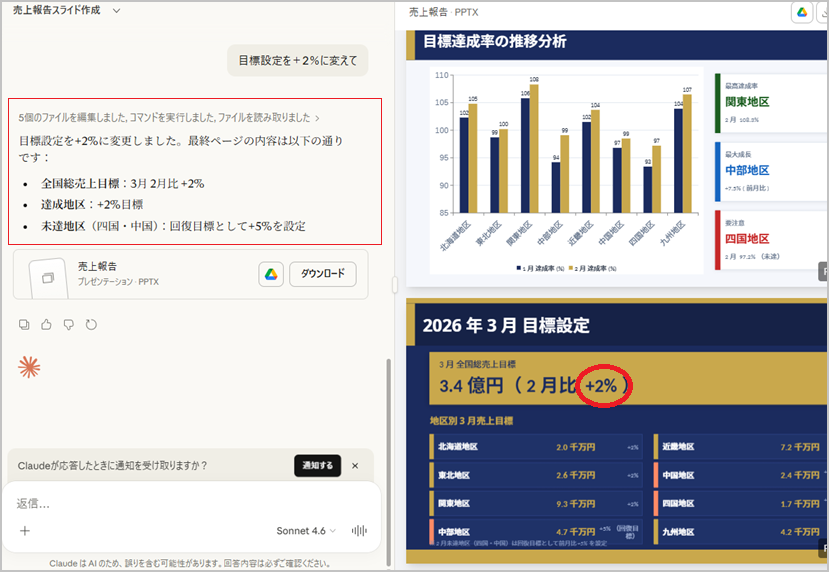Click the ダウンロード button
Screen dimensions: 829x572
click(322, 274)
